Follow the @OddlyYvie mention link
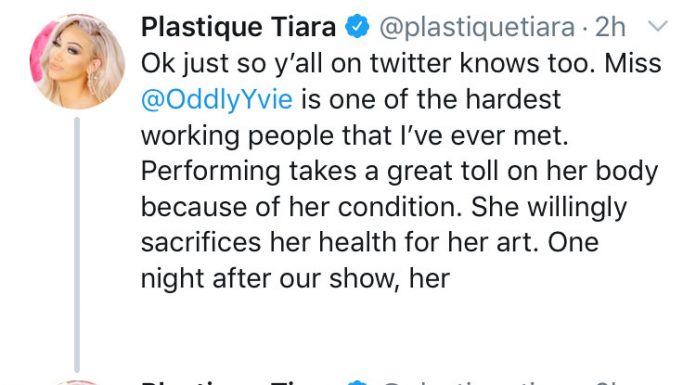This screenshot has height=385, width=696. point(217,99)
